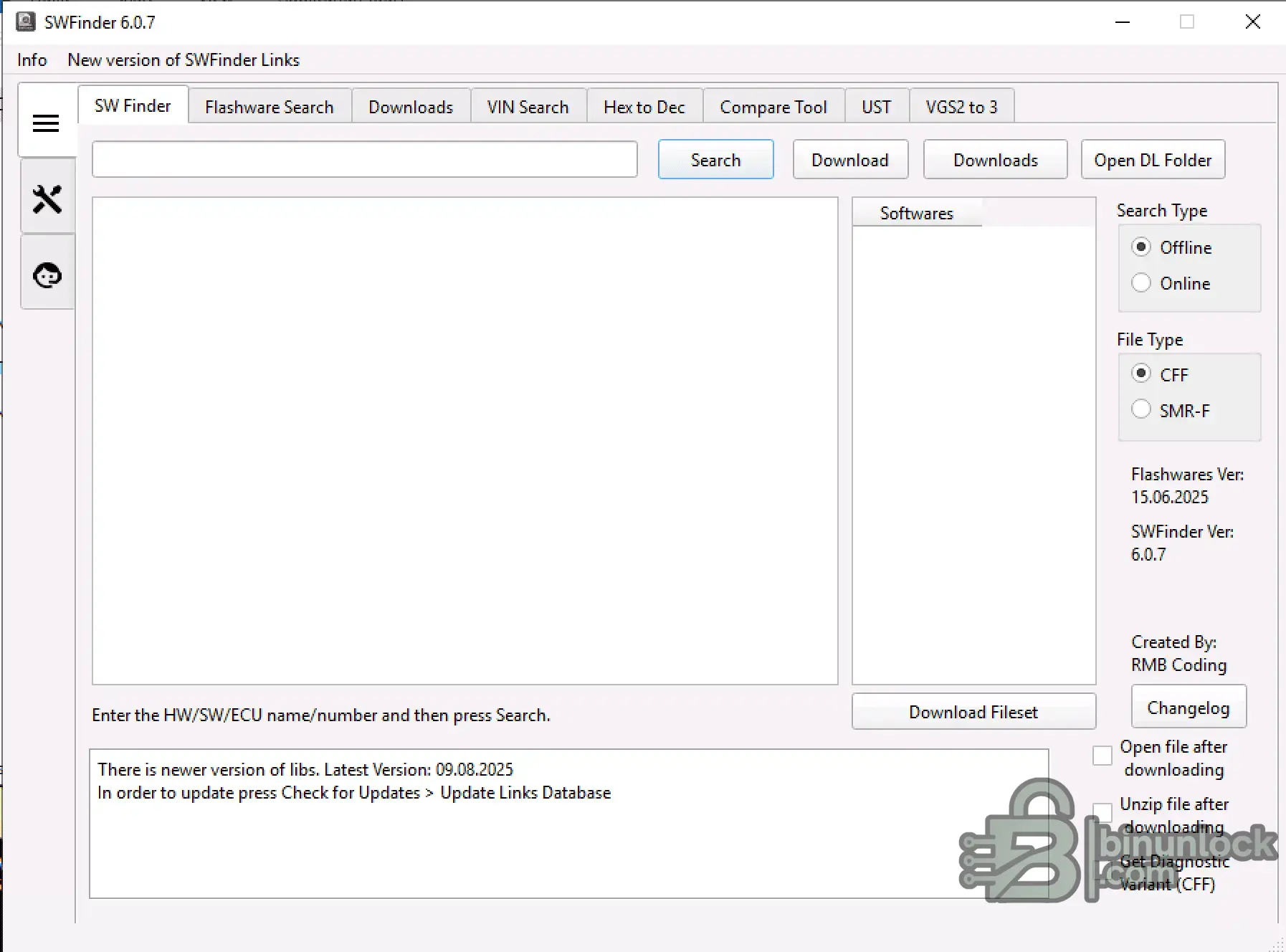Image resolution: width=1286 pixels, height=952 pixels.
Task: Minimize the SWFinder window
Action: tap(1123, 22)
